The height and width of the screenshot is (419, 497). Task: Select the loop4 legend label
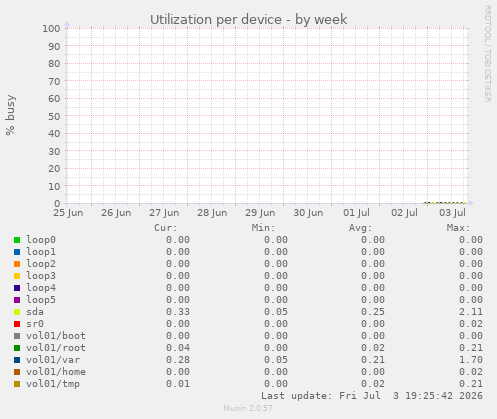click(x=41, y=288)
